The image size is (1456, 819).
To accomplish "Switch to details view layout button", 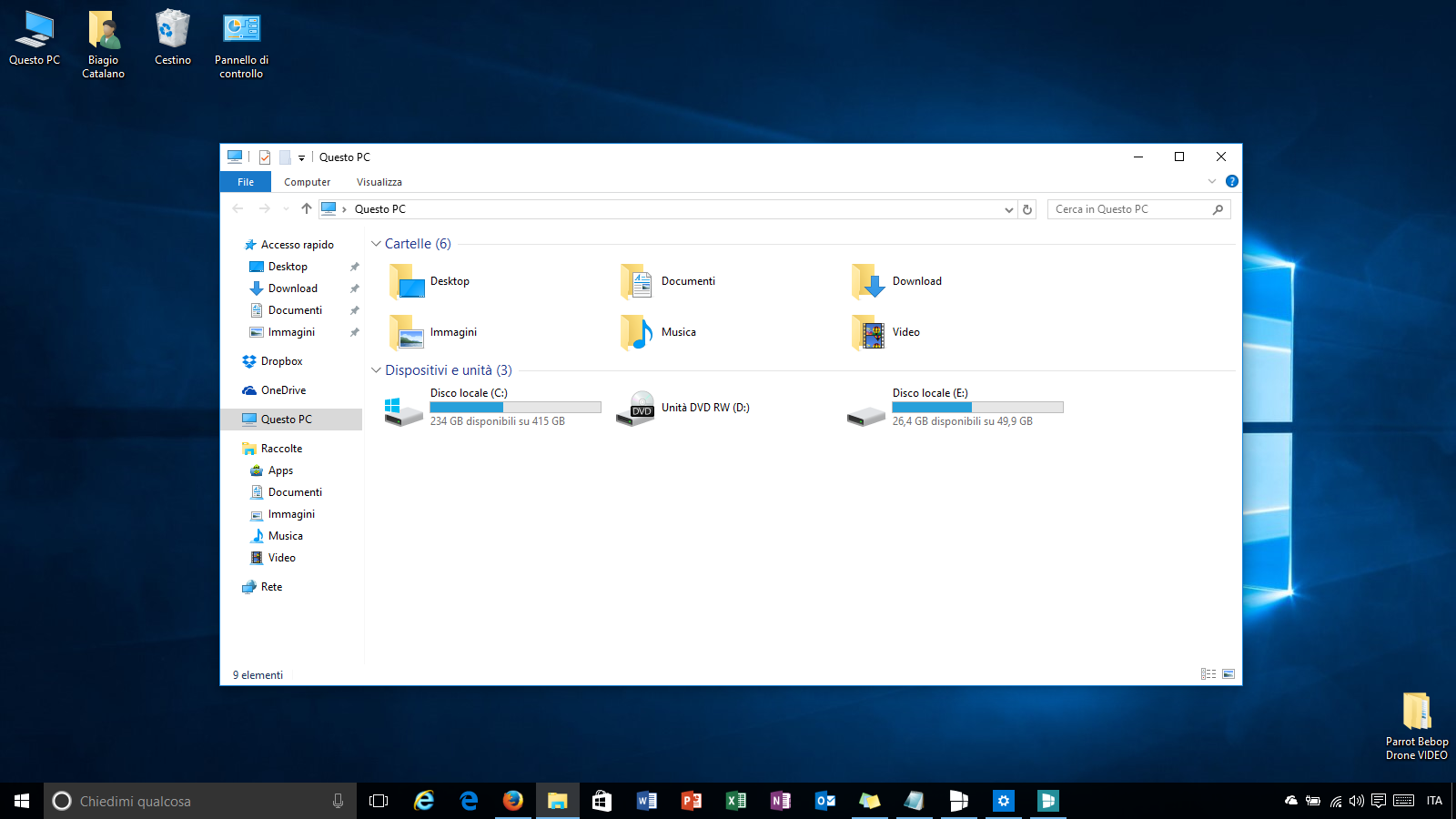I will pyautogui.click(x=1208, y=674).
